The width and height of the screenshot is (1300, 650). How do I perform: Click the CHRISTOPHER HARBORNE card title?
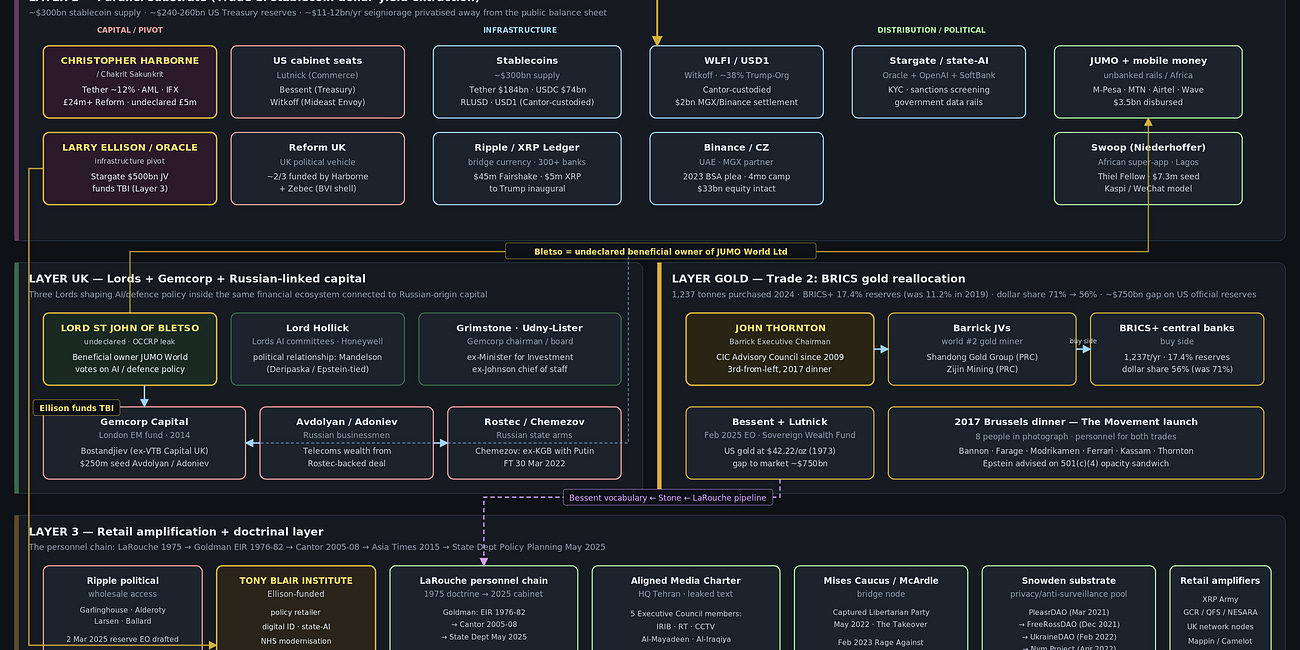pyautogui.click(x=130, y=61)
